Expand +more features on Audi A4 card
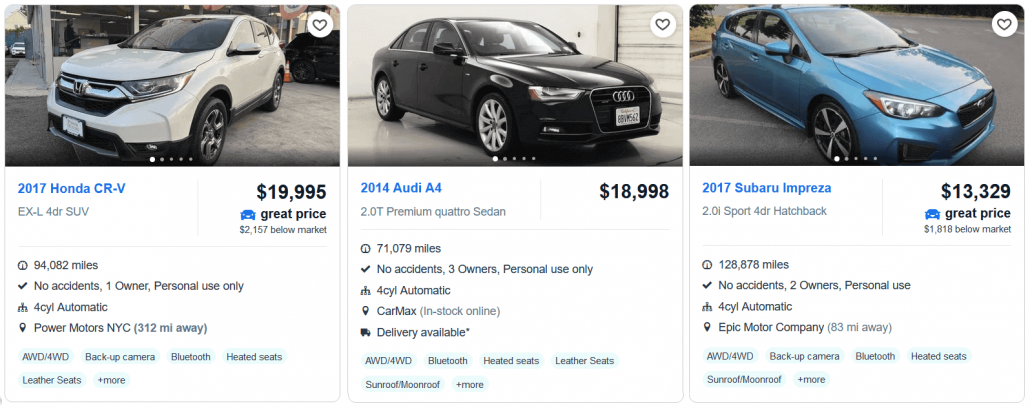 coord(469,384)
